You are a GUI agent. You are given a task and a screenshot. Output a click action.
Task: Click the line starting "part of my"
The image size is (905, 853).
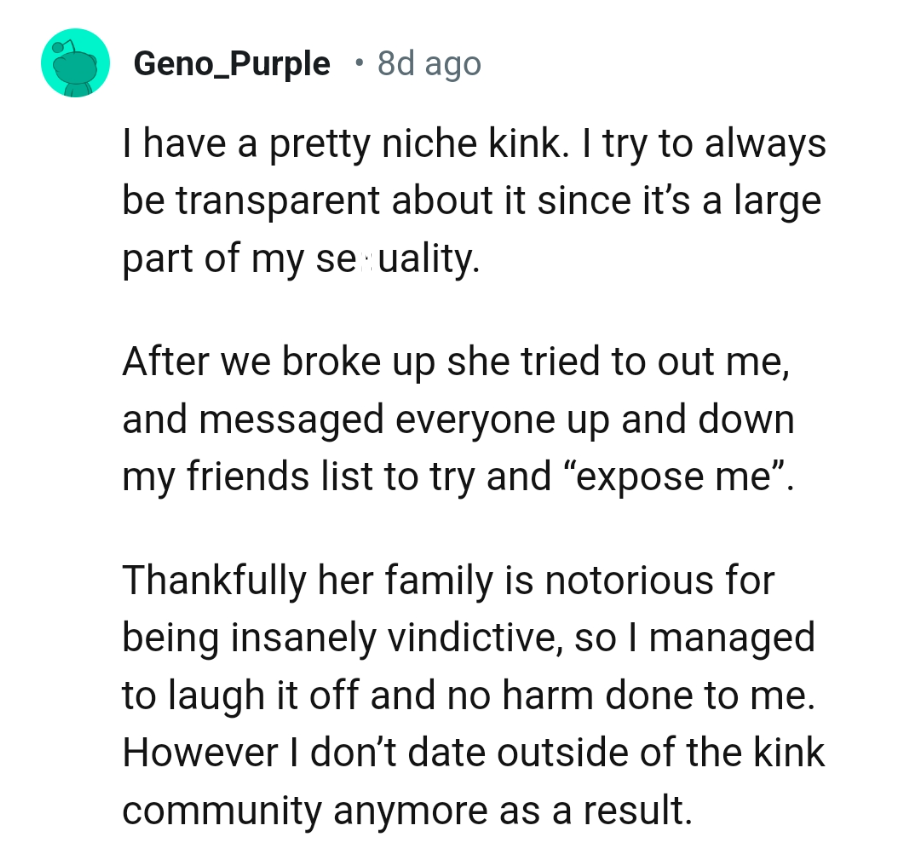point(300,261)
